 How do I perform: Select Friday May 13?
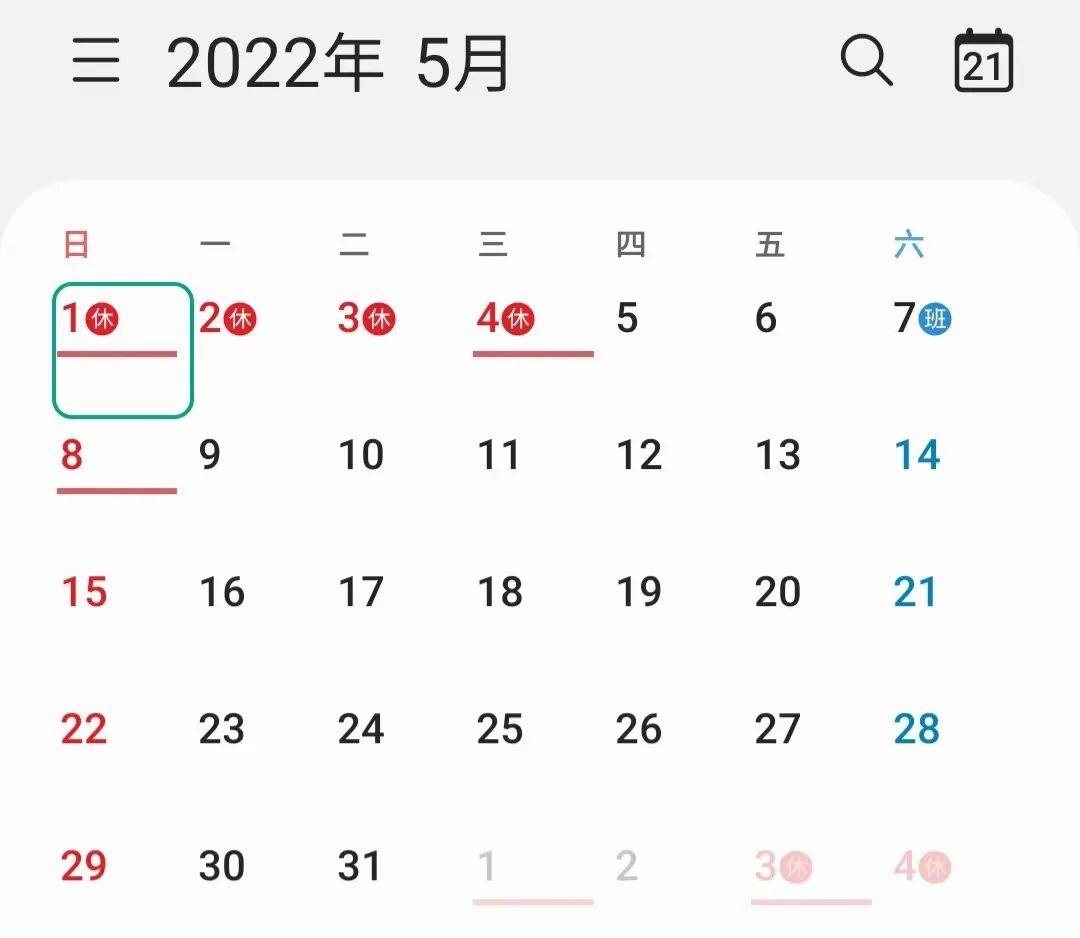(x=778, y=456)
